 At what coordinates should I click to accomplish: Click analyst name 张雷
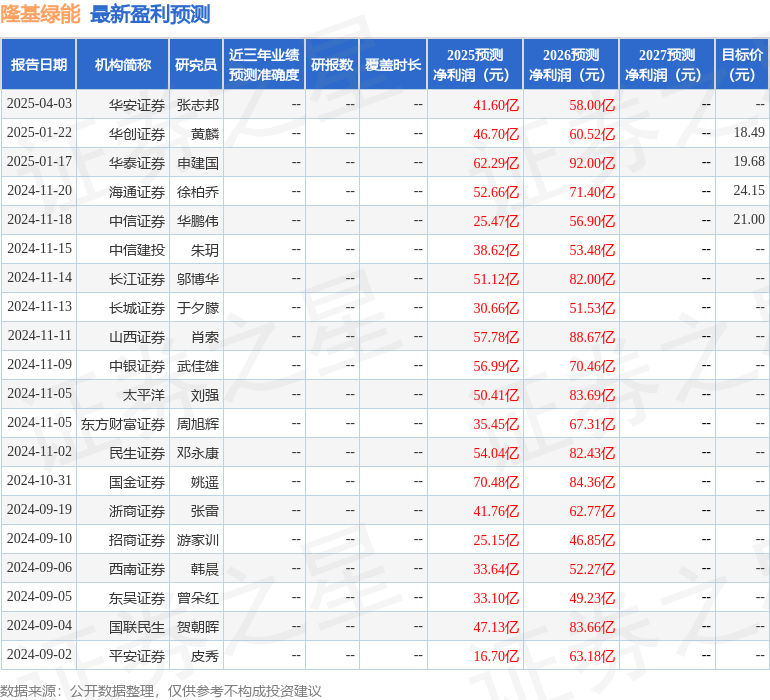tap(205, 511)
